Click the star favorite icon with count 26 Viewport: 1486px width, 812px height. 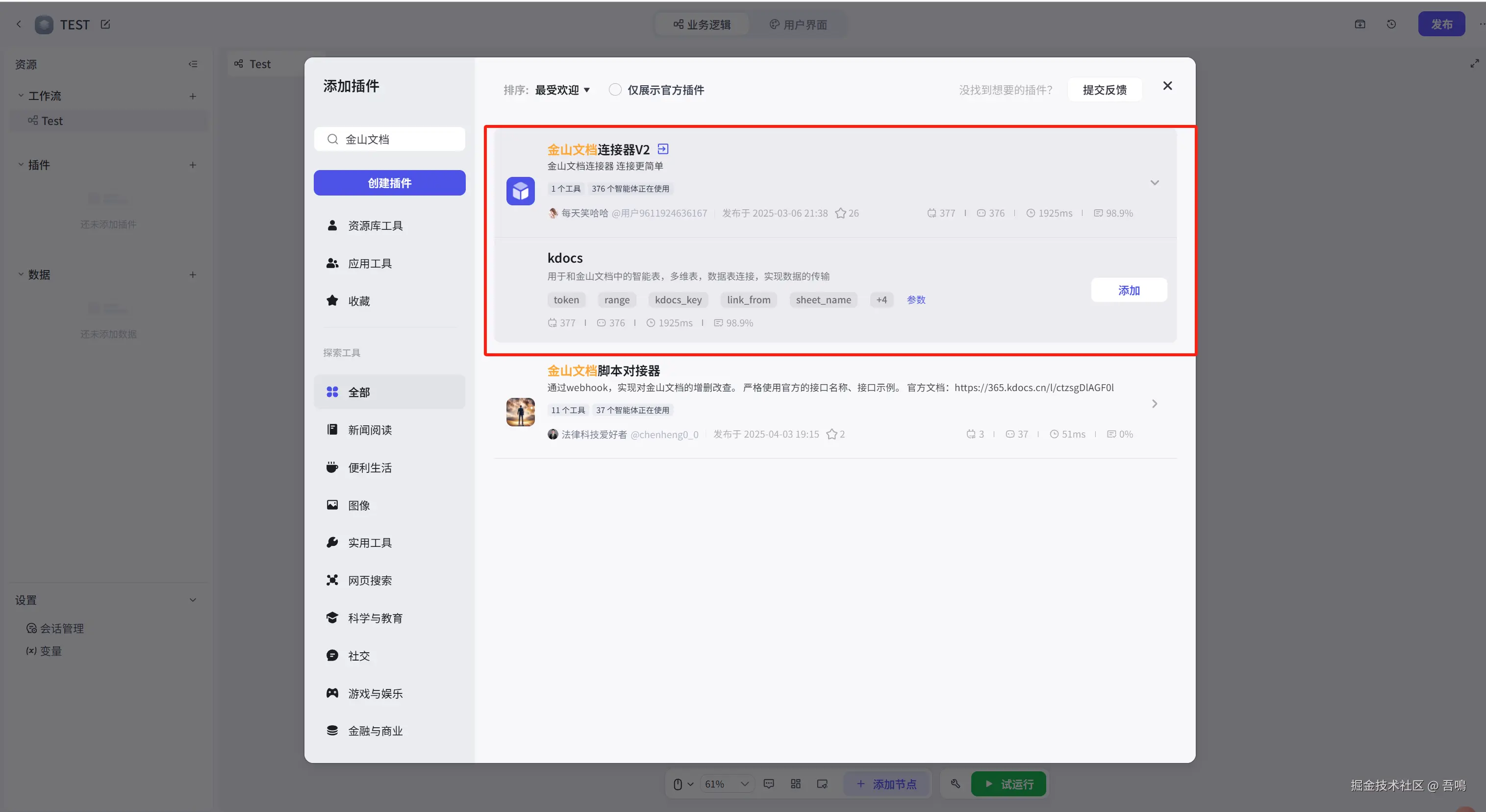[x=840, y=213]
